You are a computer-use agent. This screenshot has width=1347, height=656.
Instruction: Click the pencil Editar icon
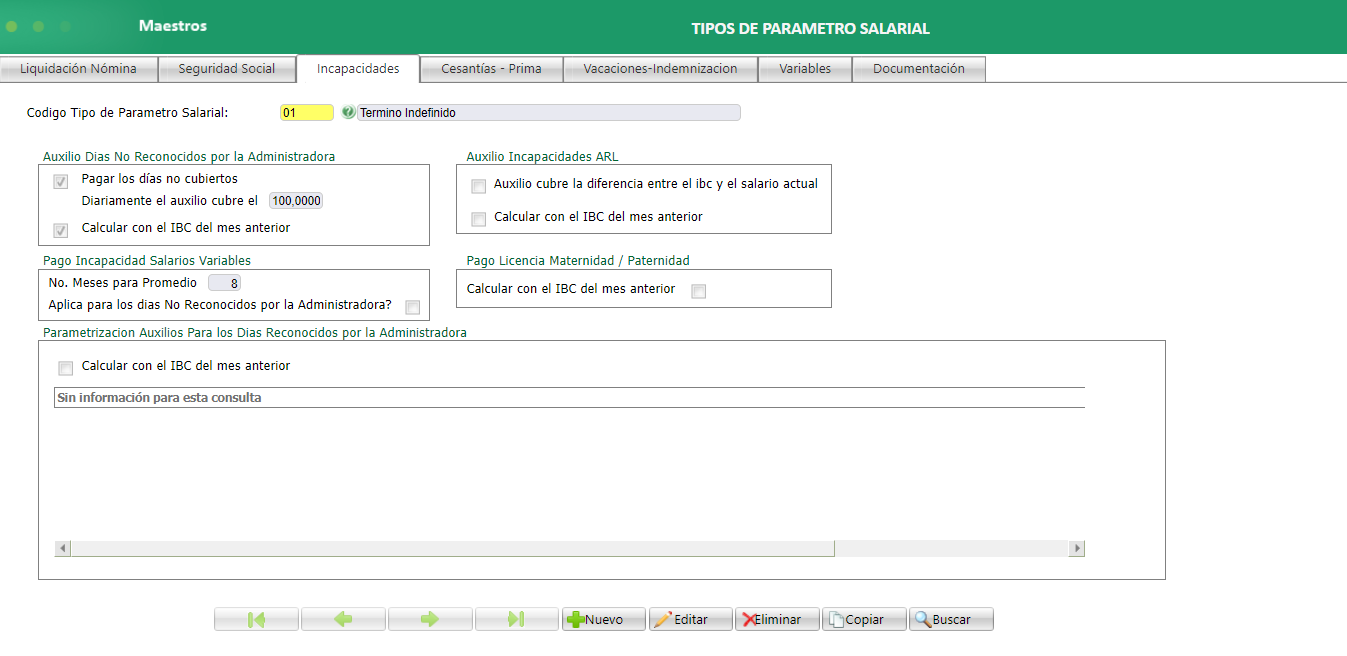click(663, 618)
